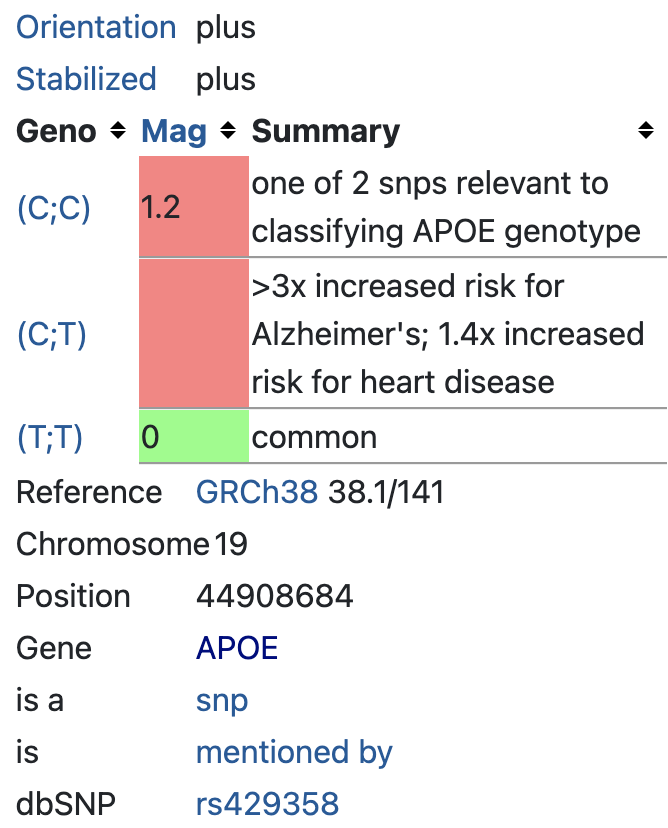Click the sort arrows beside Summary header
Screen dimensions: 668x828
point(646,131)
